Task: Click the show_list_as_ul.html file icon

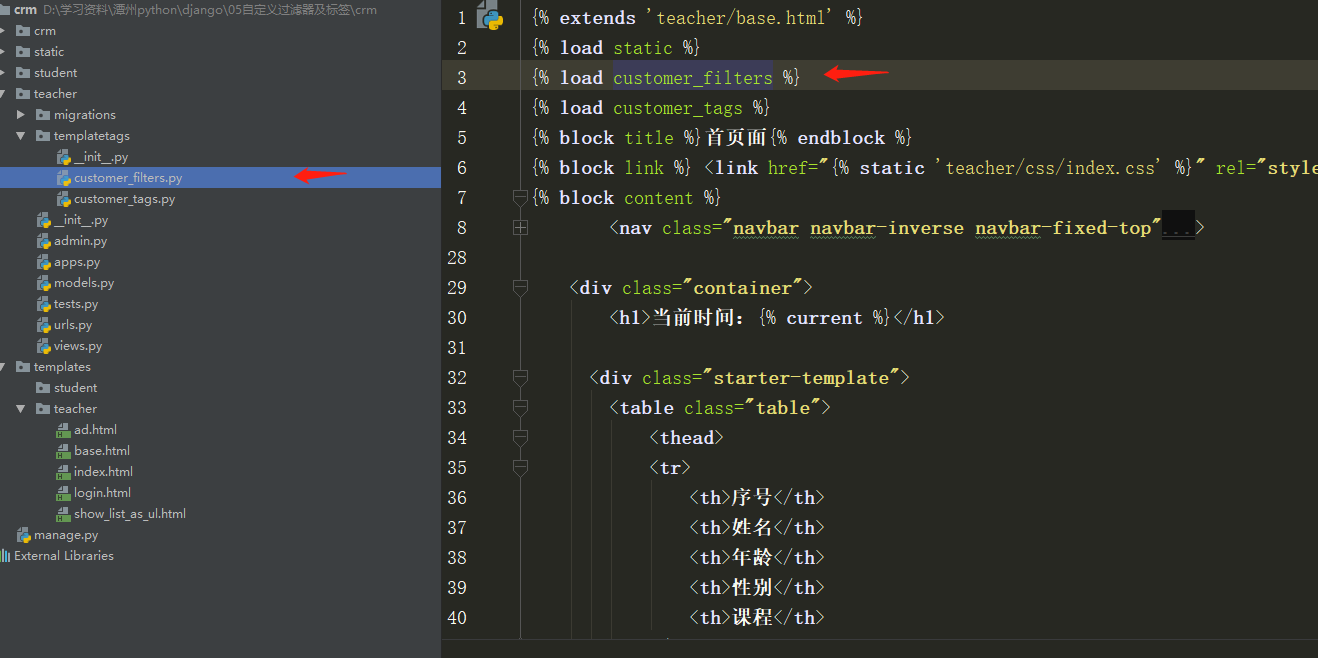Action: click(x=64, y=514)
